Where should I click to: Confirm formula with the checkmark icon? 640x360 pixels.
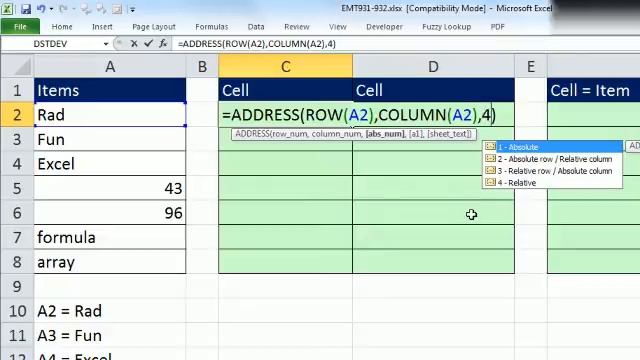(x=148, y=43)
